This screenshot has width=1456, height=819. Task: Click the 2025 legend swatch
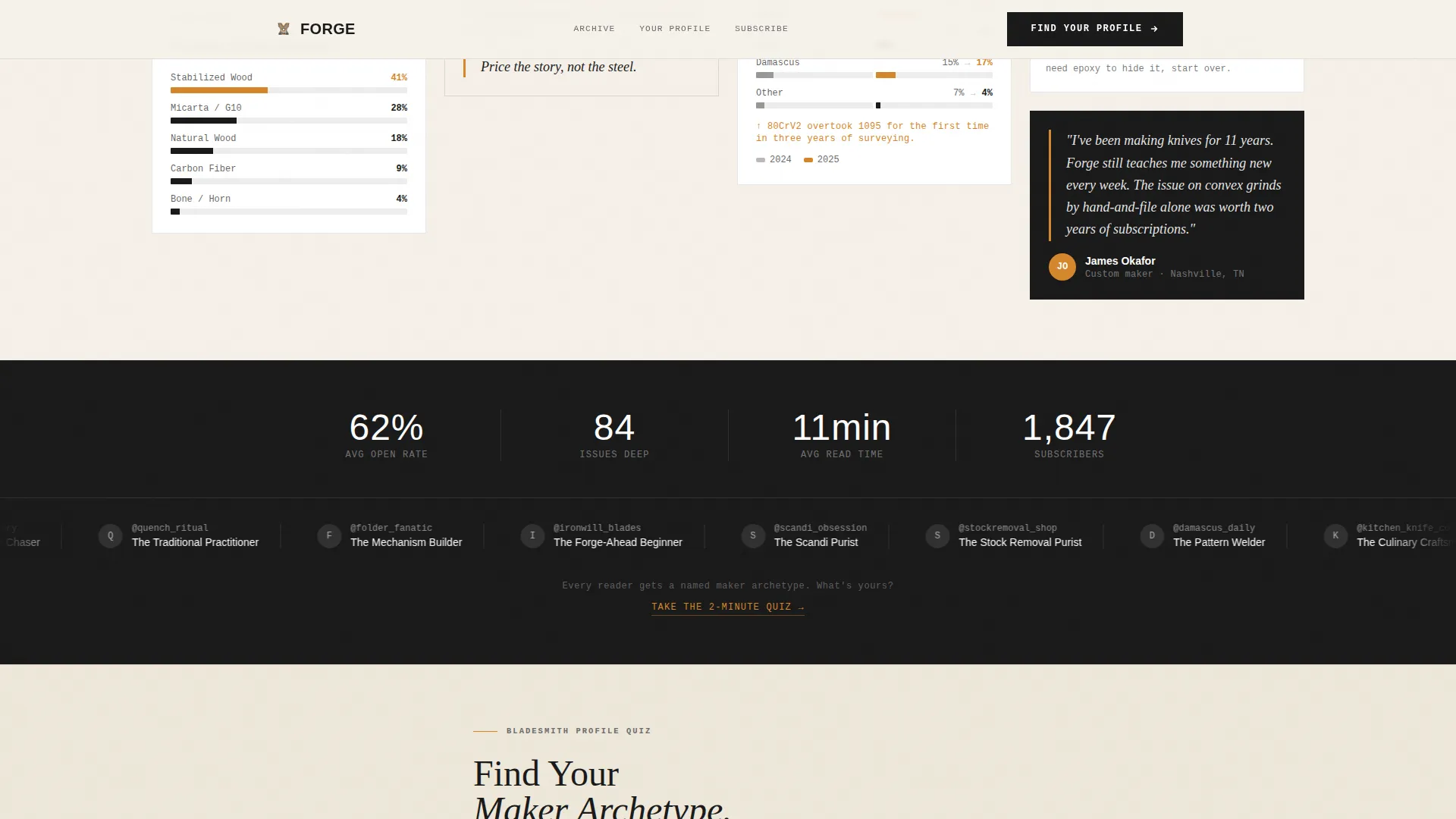tap(808, 160)
